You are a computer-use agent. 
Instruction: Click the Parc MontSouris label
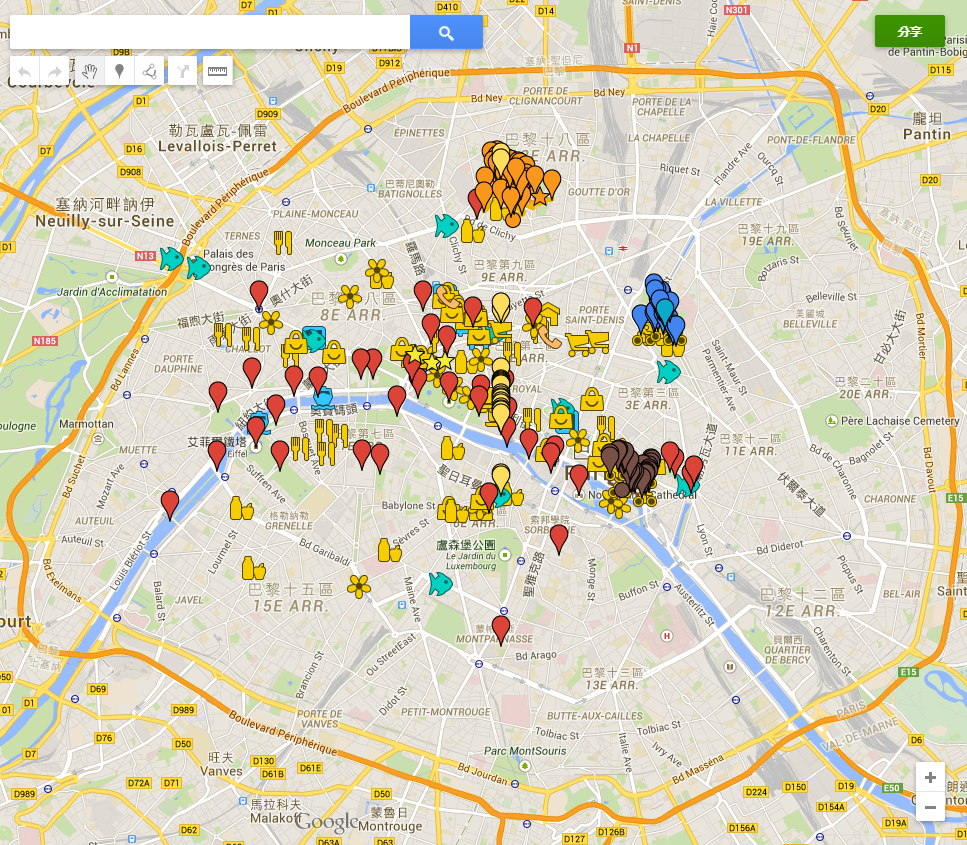pyautogui.click(x=525, y=751)
